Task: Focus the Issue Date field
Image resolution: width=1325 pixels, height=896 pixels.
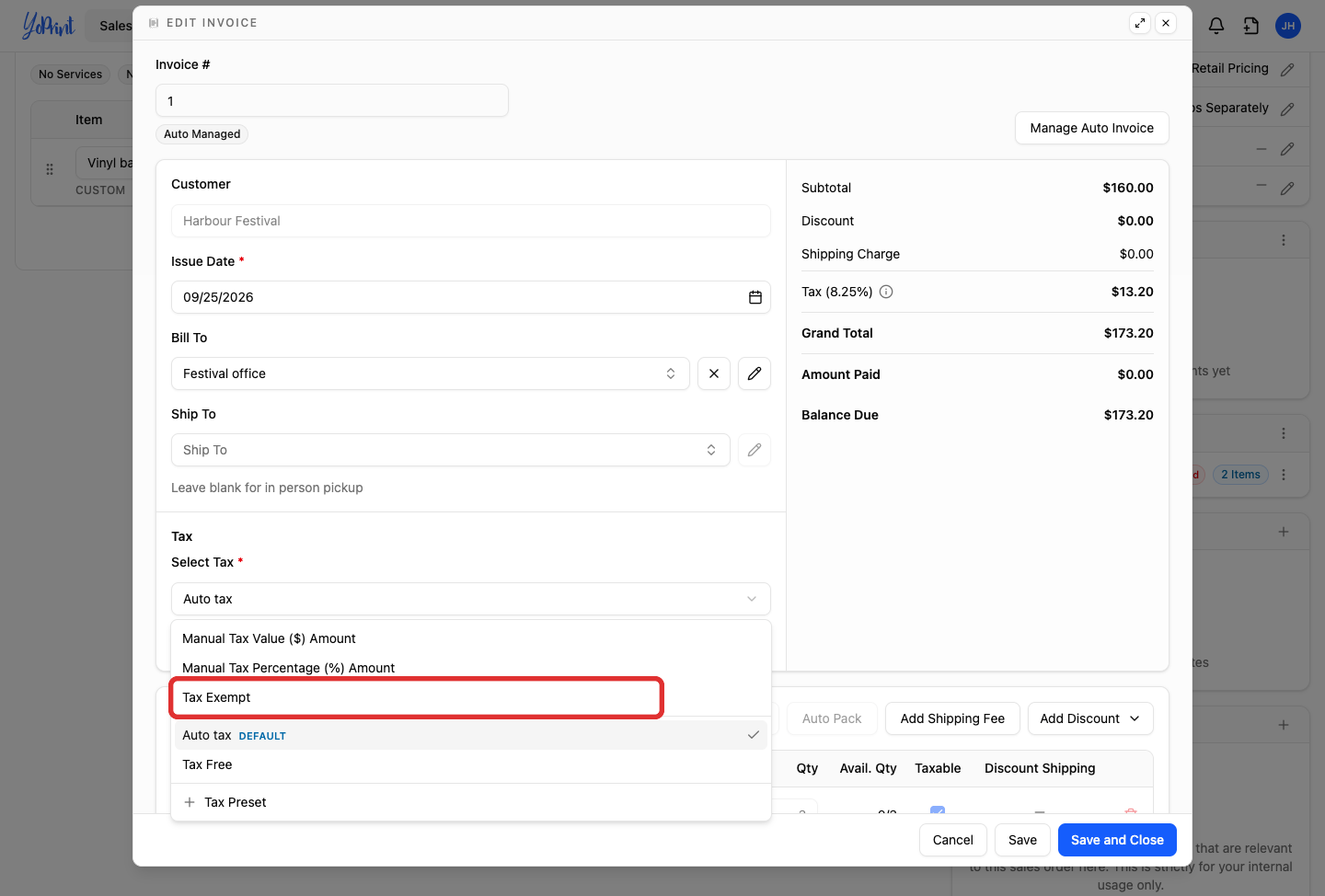Action: point(471,297)
